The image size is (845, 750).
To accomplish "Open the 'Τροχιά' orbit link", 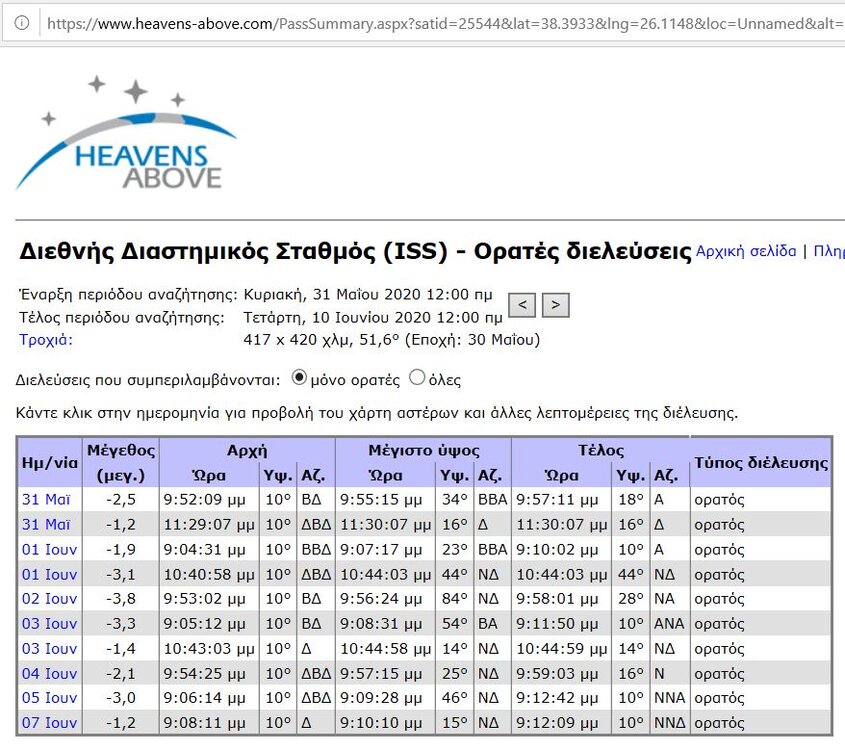I will tap(46, 340).
